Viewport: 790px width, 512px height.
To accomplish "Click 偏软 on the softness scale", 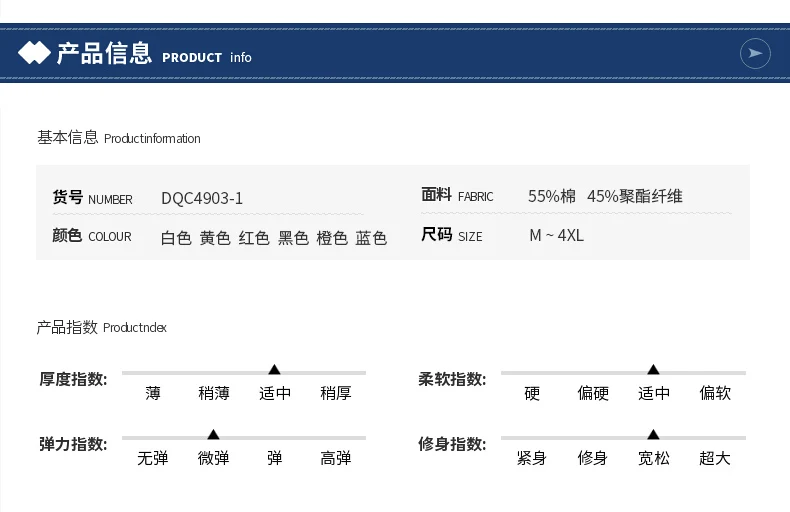I will pos(715,393).
